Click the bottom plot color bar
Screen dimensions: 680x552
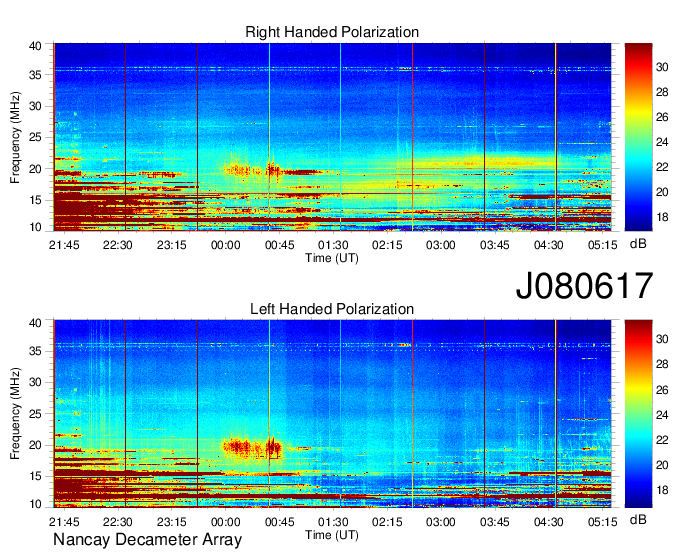click(x=638, y=414)
